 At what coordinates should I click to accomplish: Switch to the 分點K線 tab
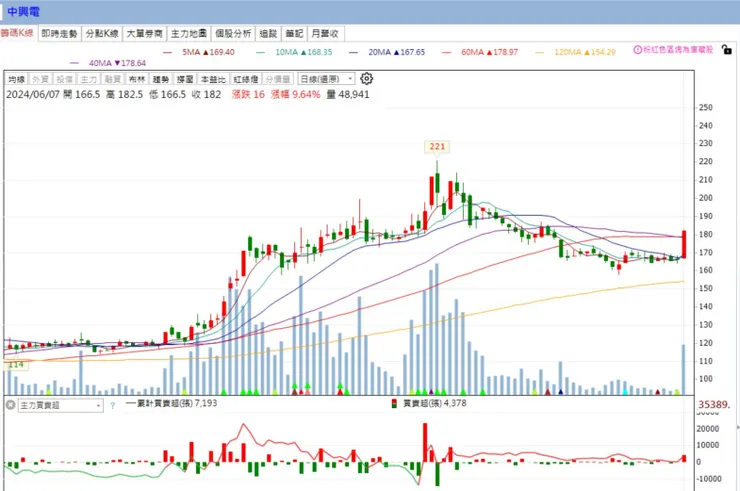[x=102, y=34]
